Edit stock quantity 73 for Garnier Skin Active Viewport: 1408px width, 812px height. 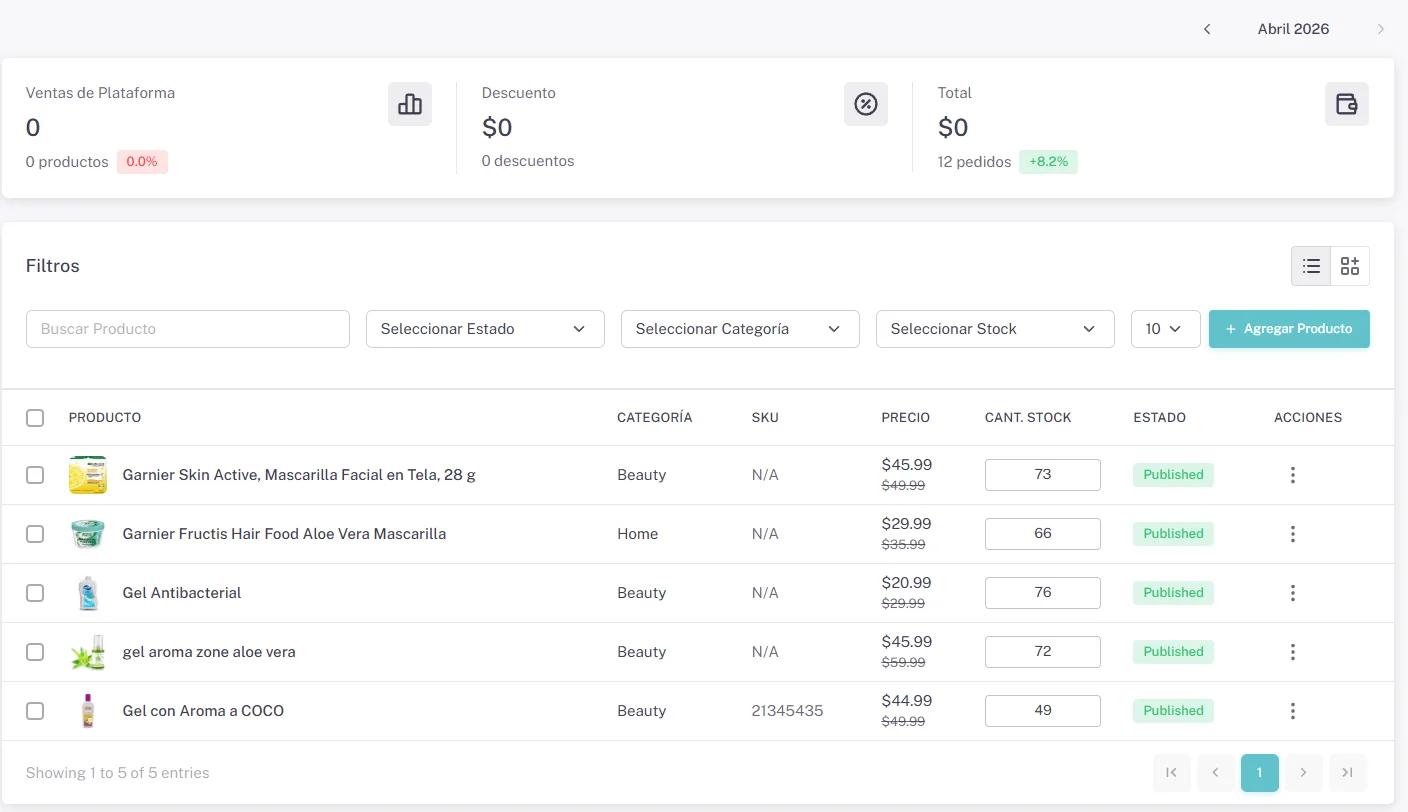[1043, 475]
